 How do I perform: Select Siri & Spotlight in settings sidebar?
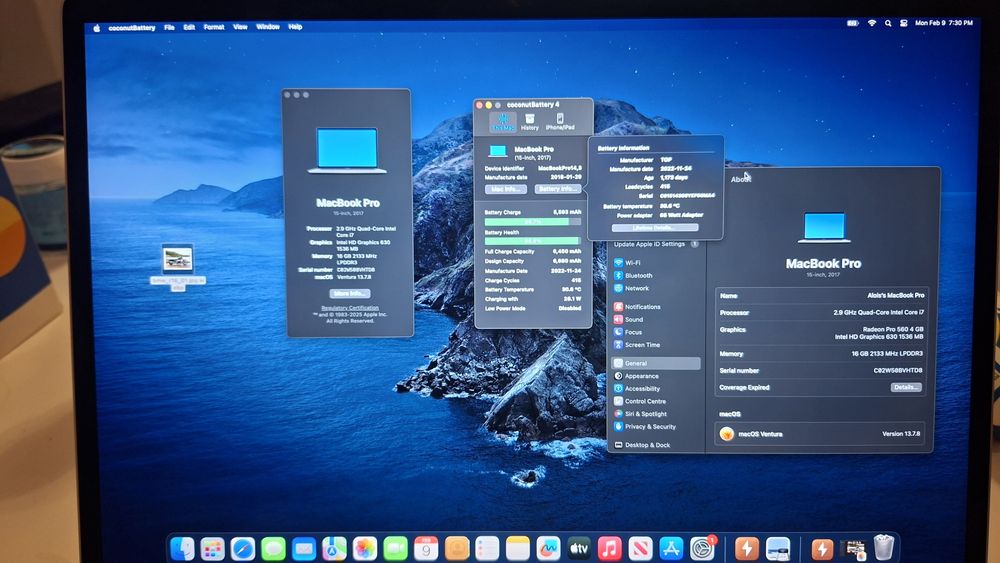(656, 414)
